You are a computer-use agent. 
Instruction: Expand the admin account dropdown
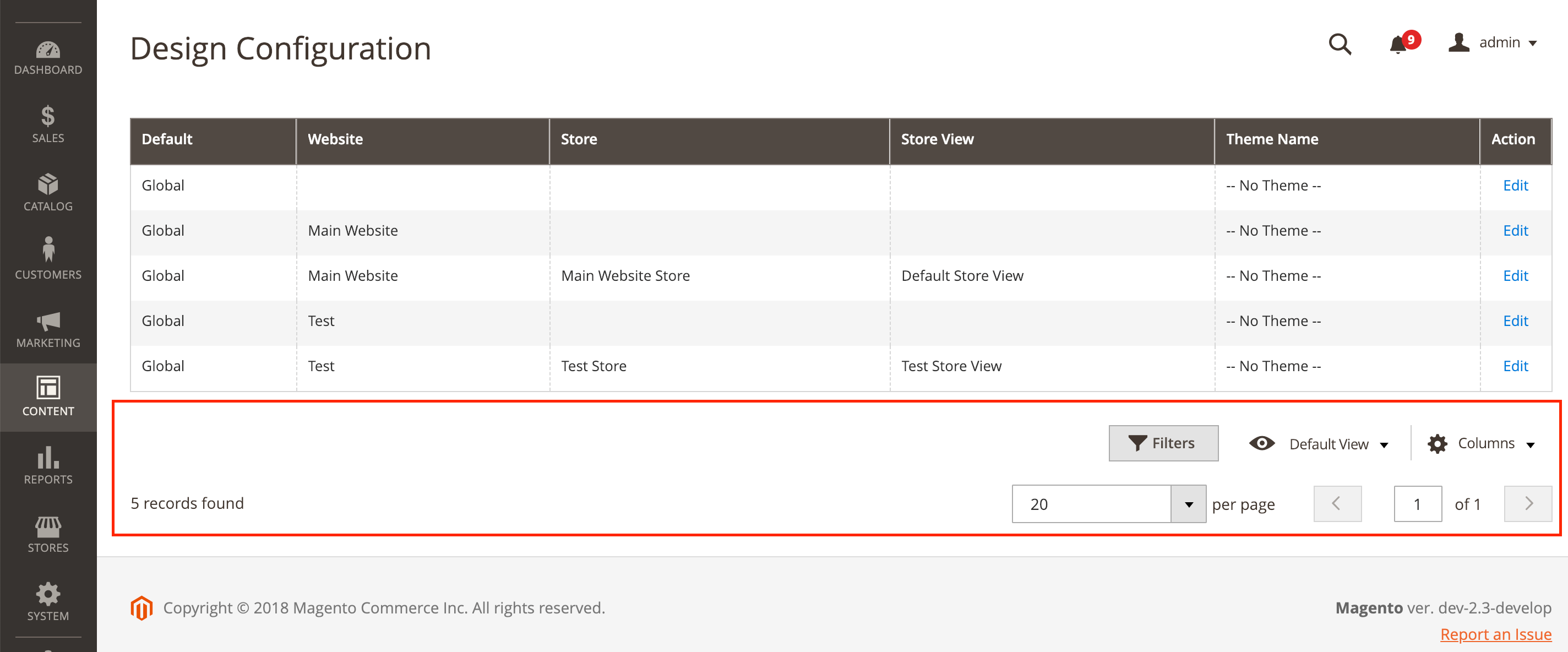[x=1493, y=42]
